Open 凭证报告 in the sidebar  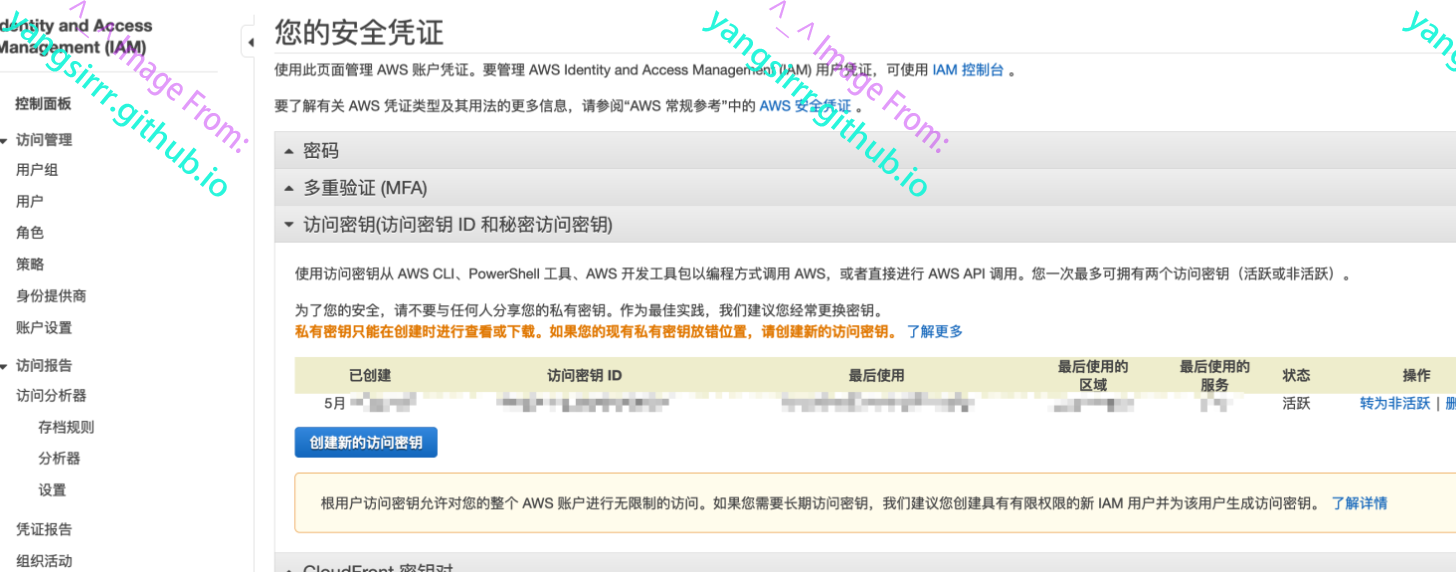pyautogui.click(x=44, y=529)
